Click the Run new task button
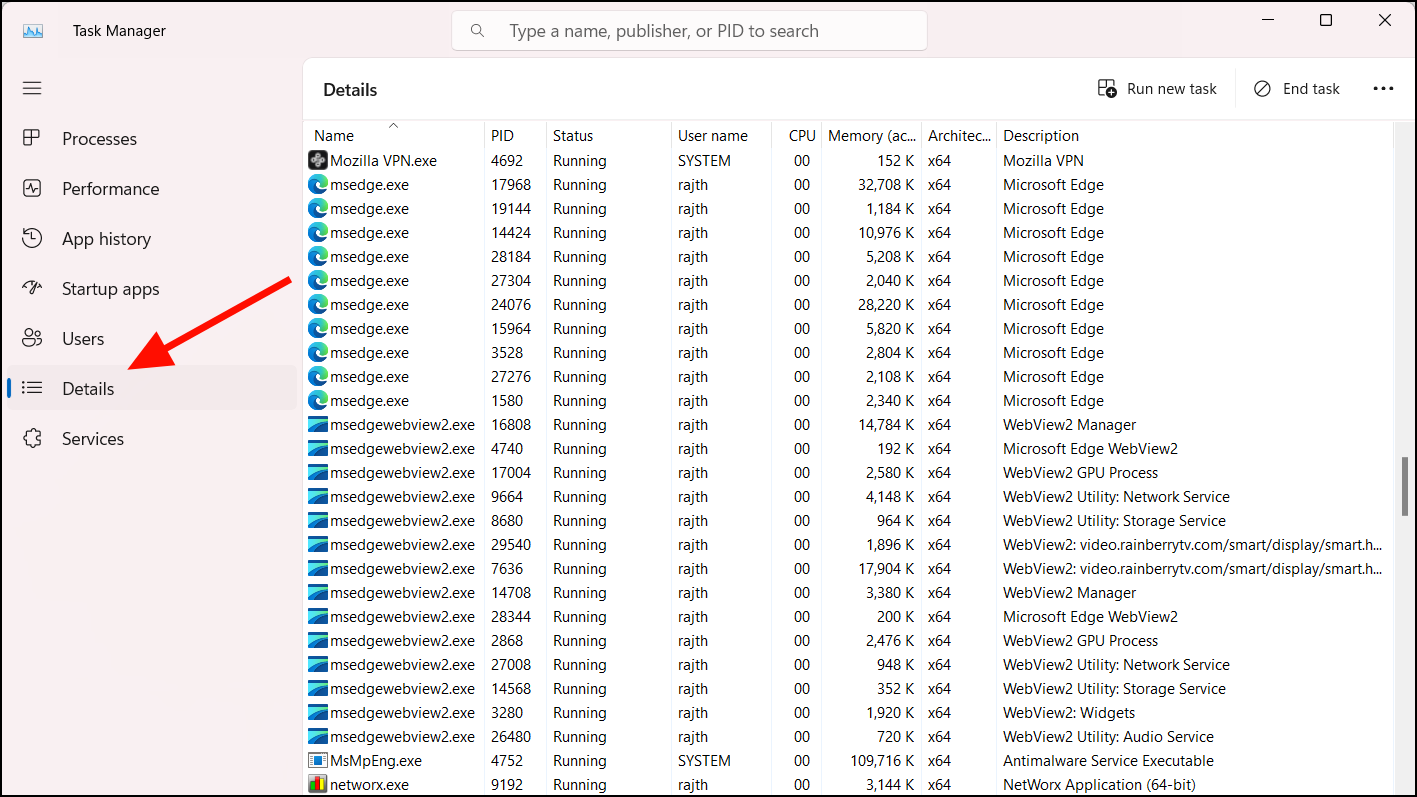This screenshot has height=797, width=1417. pos(1157,89)
